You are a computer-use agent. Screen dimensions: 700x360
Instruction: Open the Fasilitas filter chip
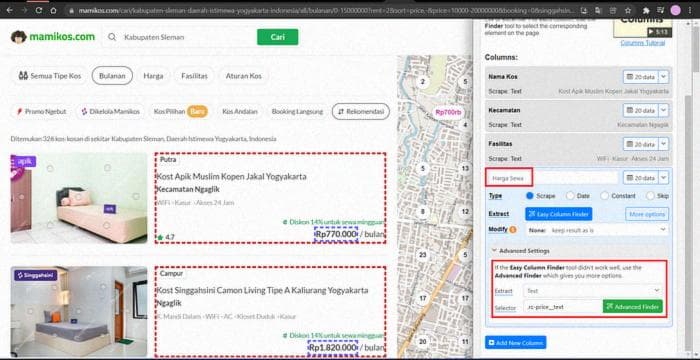(x=194, y=76)
